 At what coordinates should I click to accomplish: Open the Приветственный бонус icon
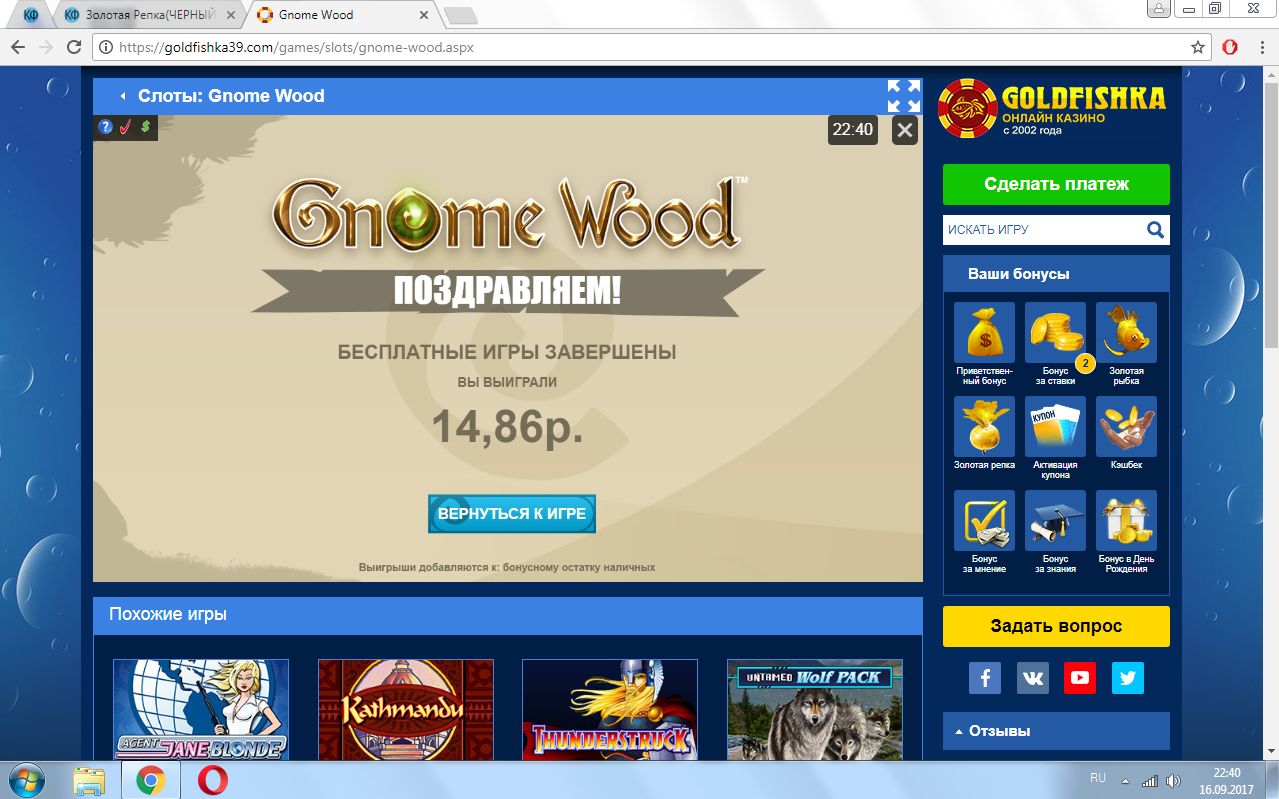coord(984,333)
